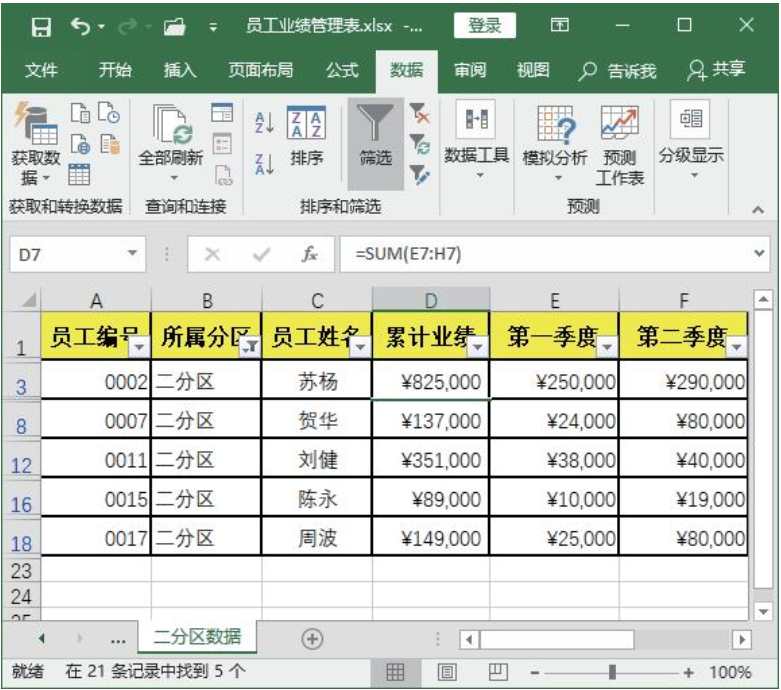Select the cell containing 贺华
Image resolution: width=781 pixels, height=690 pixels.
pos(317,419)
